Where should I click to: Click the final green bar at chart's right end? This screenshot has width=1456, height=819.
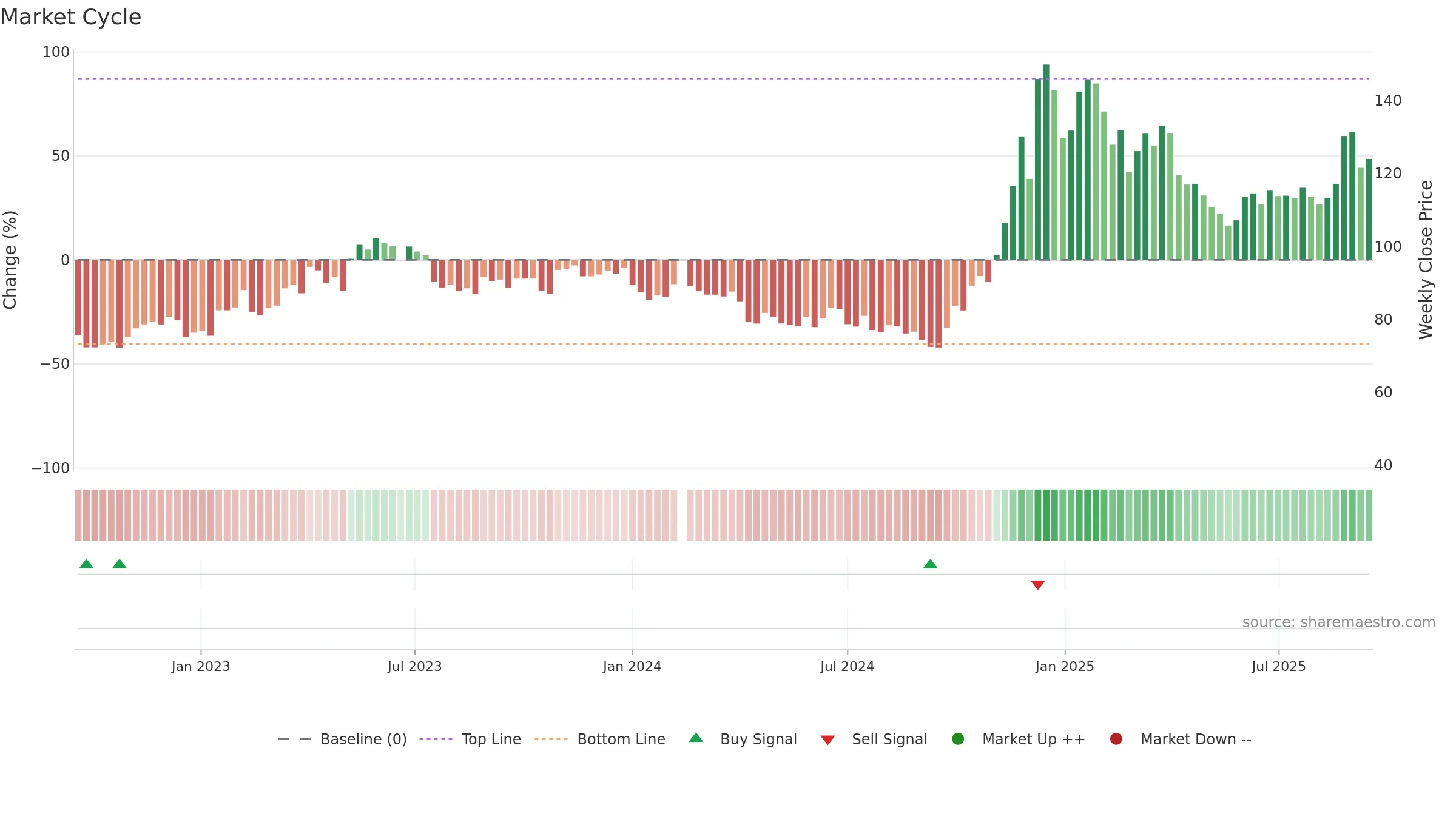[x=1369, y=209]
